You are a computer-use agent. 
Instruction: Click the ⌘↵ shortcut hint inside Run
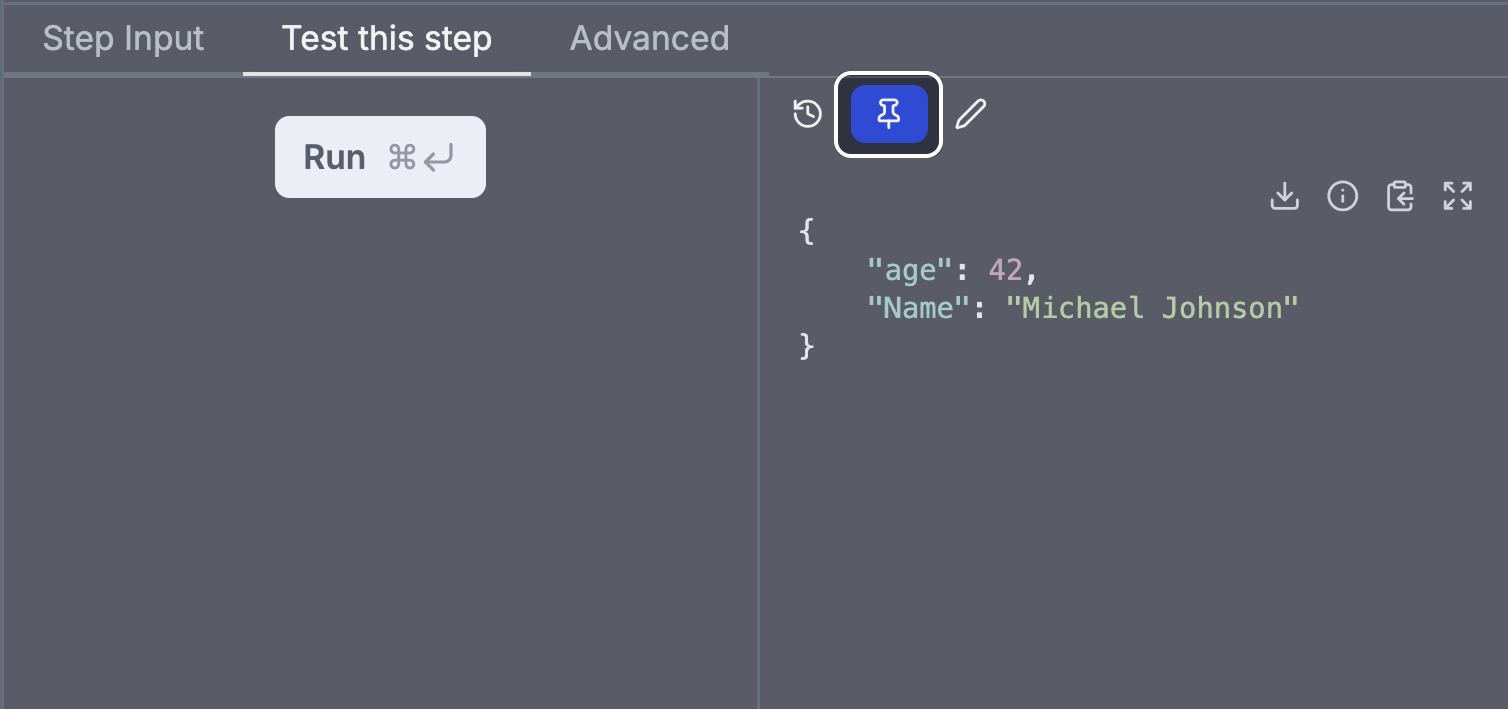point(421,157)
